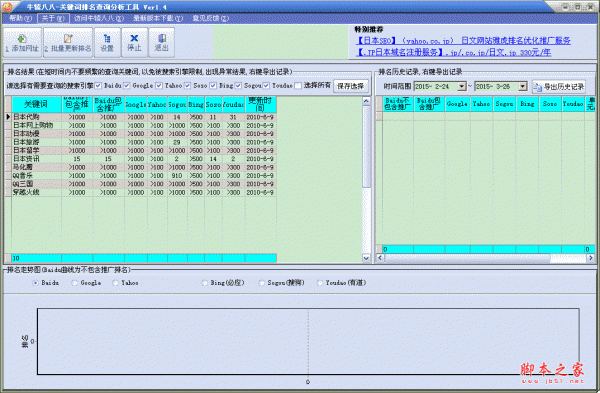This screenshot has width=600, height=393.
Task: Click the Sogou column header in results table
Action: (x=177, y=104)
